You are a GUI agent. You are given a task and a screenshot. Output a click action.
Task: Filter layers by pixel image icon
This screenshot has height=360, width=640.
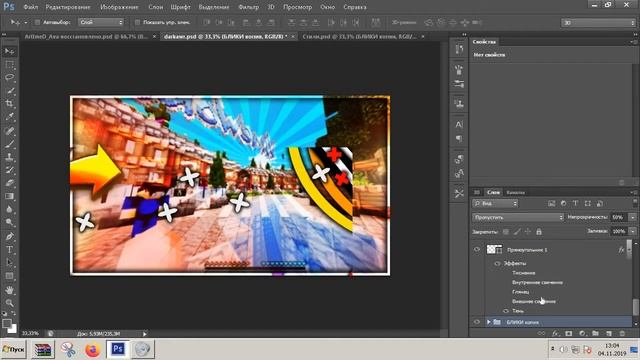point(551,203)
